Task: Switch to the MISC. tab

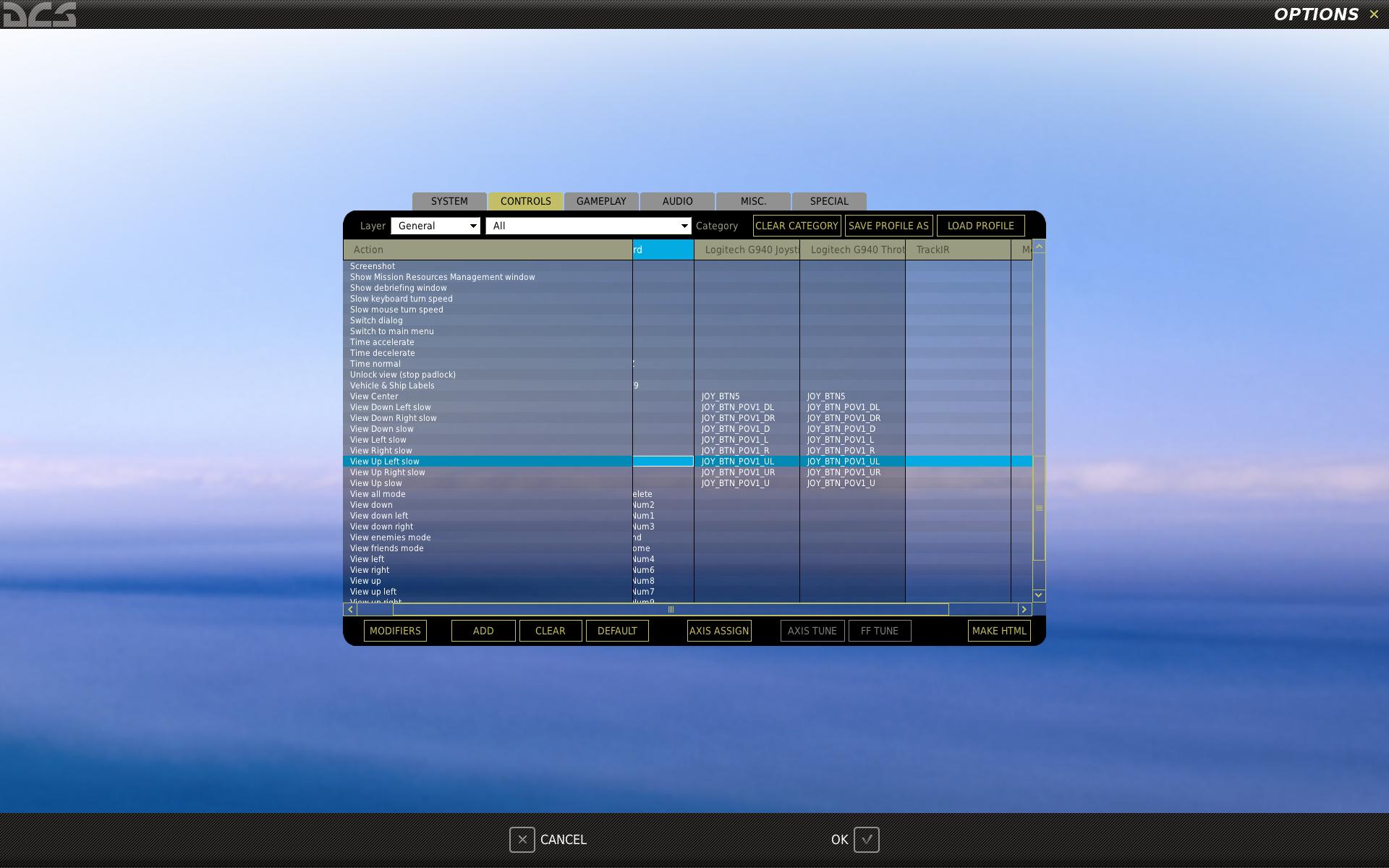Action: [x=753, y=201]
